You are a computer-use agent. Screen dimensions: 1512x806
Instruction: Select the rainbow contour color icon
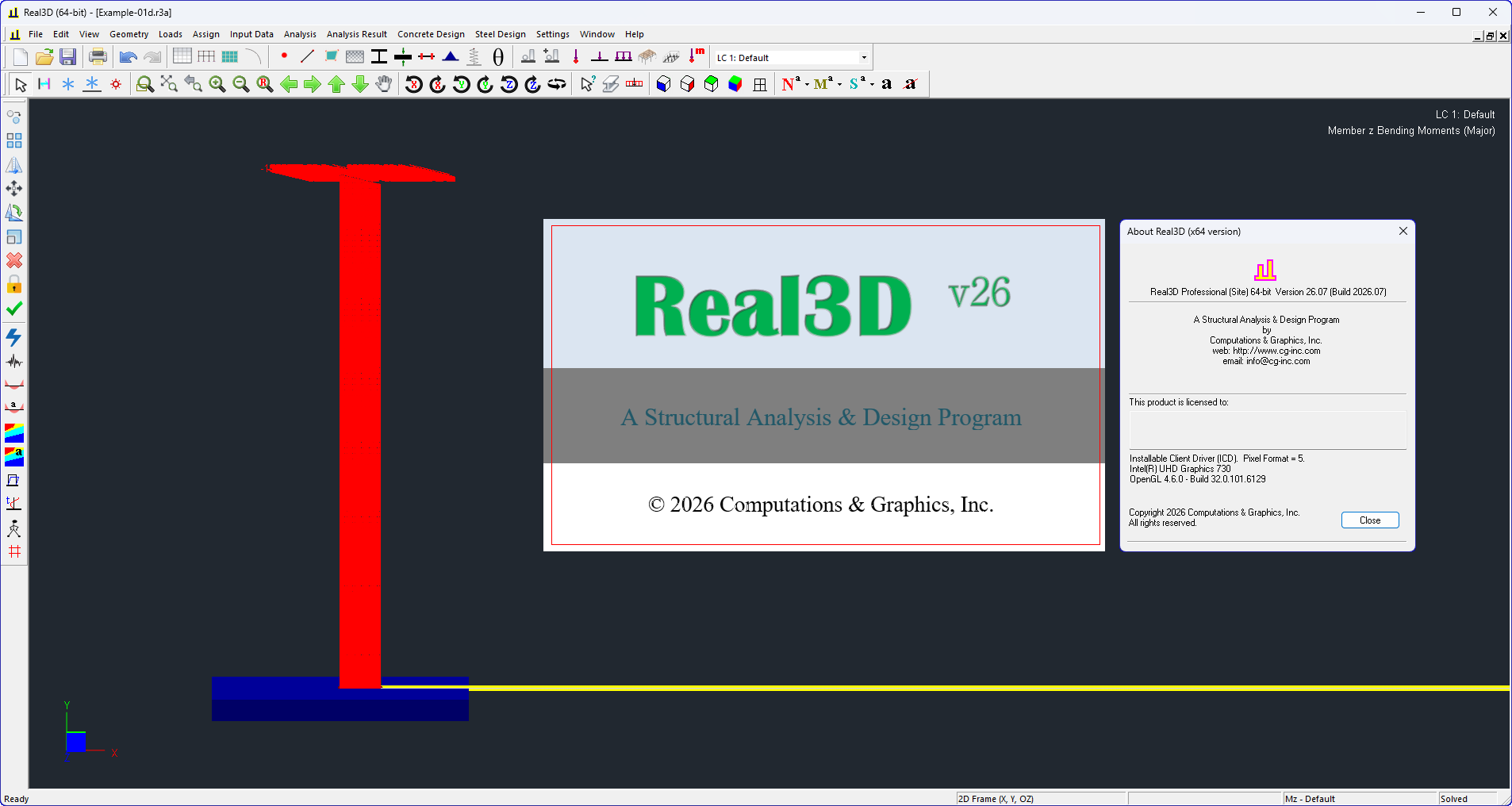pyautogui.click(x=14, y=433)
